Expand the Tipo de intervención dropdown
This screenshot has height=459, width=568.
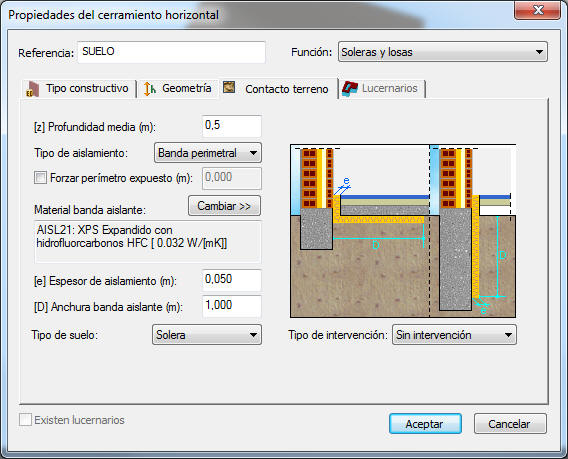coord(454,335)
